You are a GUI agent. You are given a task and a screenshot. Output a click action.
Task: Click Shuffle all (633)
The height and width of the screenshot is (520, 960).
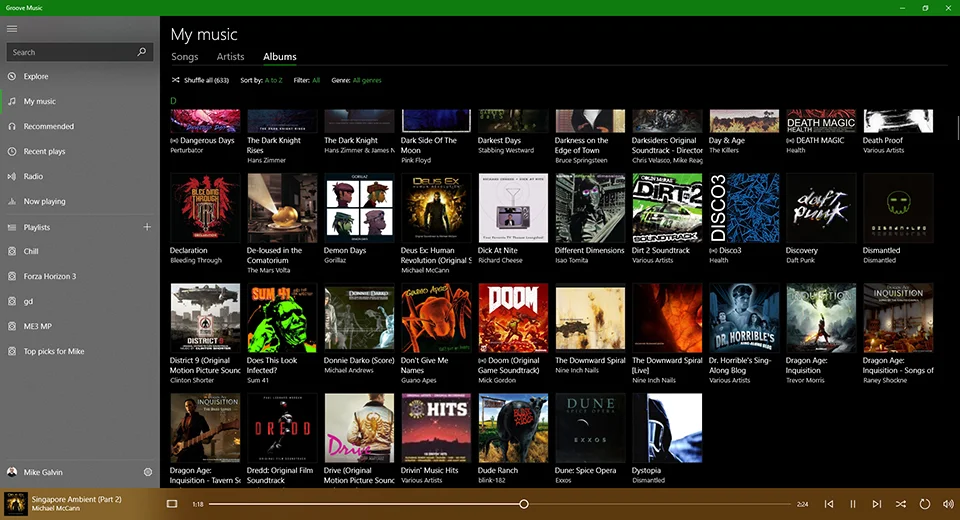pos(200,80)
